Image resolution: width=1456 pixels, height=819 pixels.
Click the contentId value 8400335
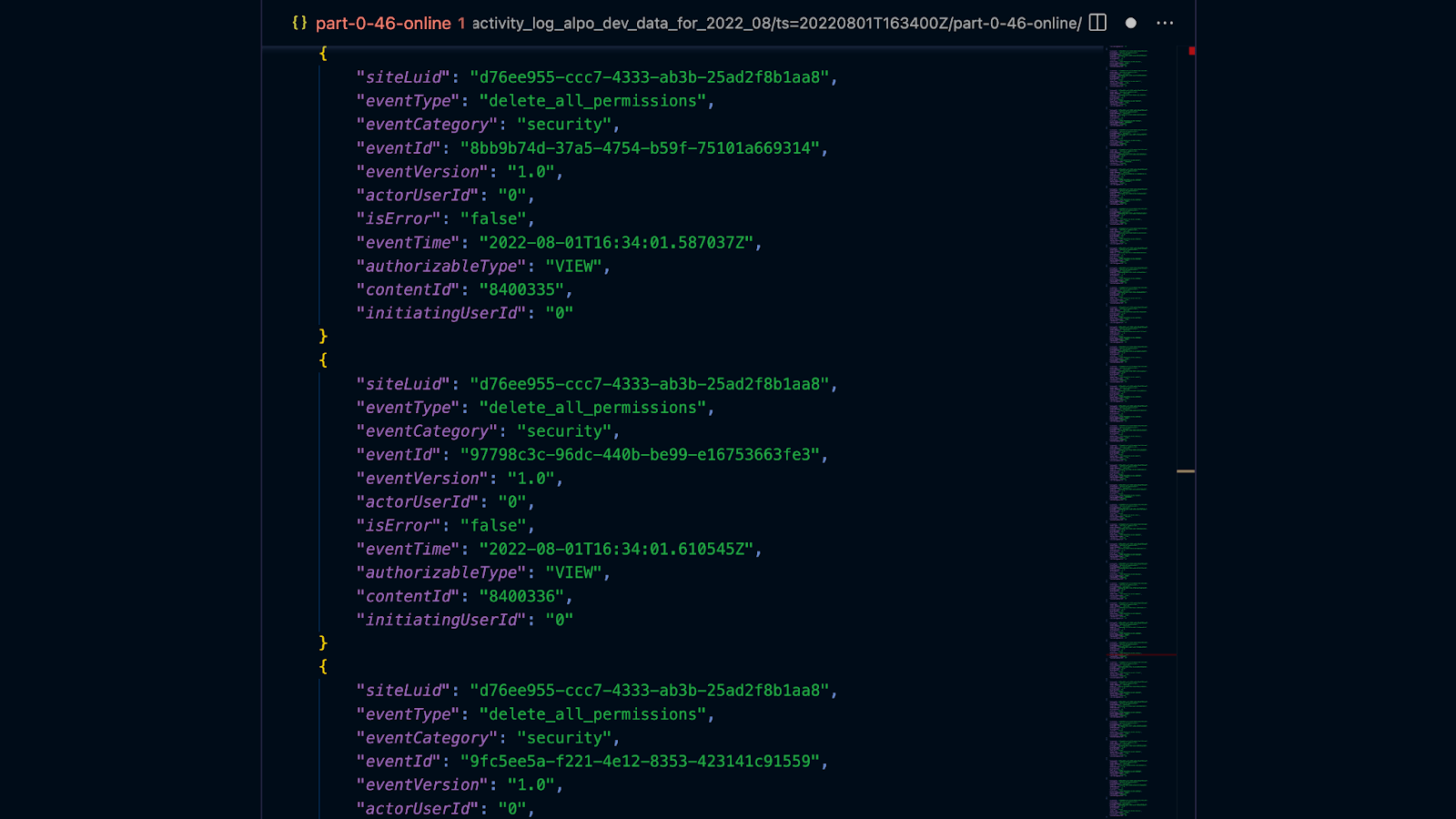tap(521, 290)
